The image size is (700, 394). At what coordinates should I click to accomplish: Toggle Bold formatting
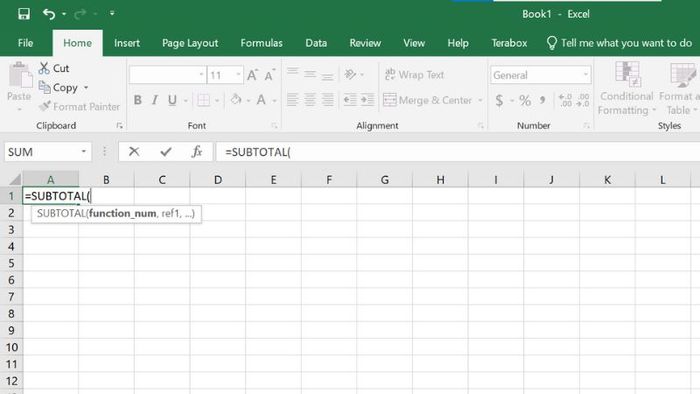point(138,100)
